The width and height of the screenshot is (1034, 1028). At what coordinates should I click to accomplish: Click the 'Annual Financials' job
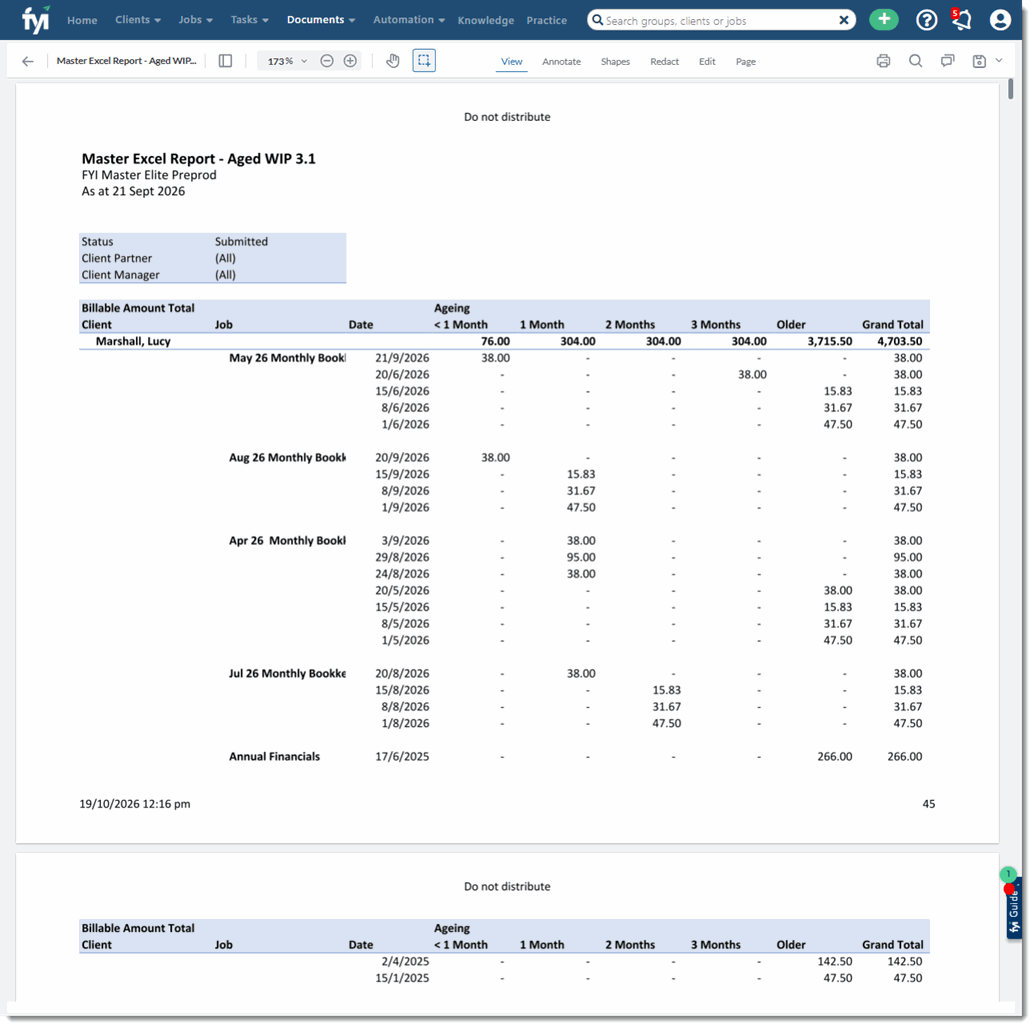tap(274, 757)
